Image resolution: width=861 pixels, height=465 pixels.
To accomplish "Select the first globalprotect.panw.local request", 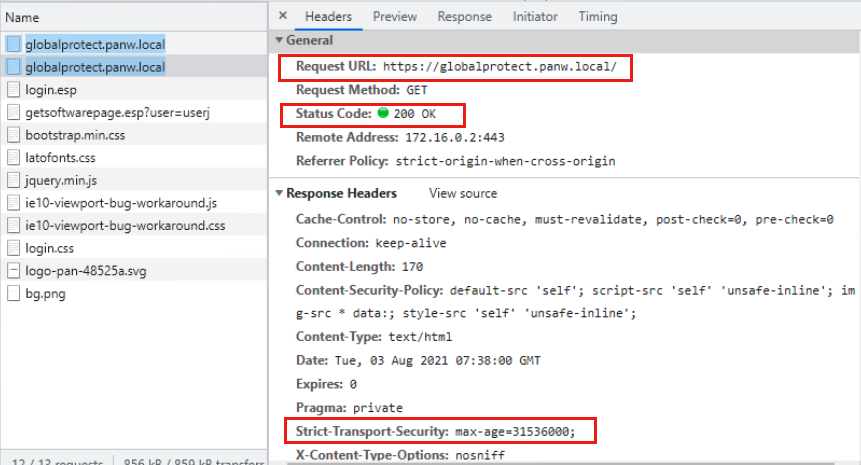I will 95,44.
